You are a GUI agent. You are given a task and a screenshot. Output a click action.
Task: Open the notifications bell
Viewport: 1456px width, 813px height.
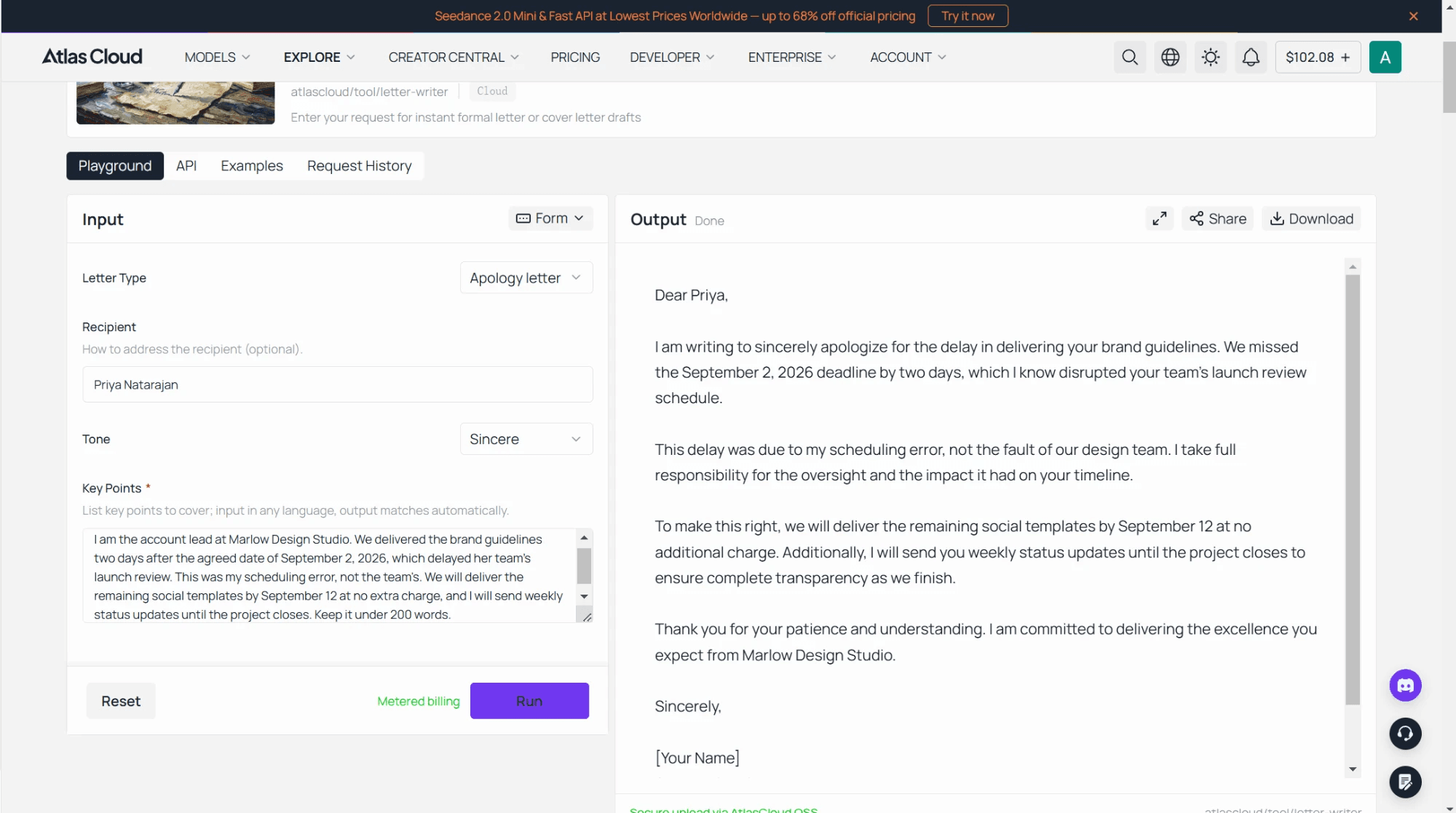point(1251,57)
